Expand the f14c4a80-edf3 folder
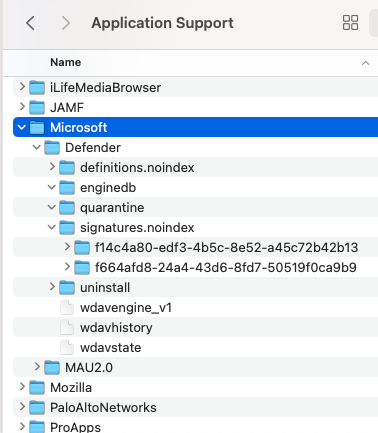Screen dimensions: 378x433 tap(67, 247)
